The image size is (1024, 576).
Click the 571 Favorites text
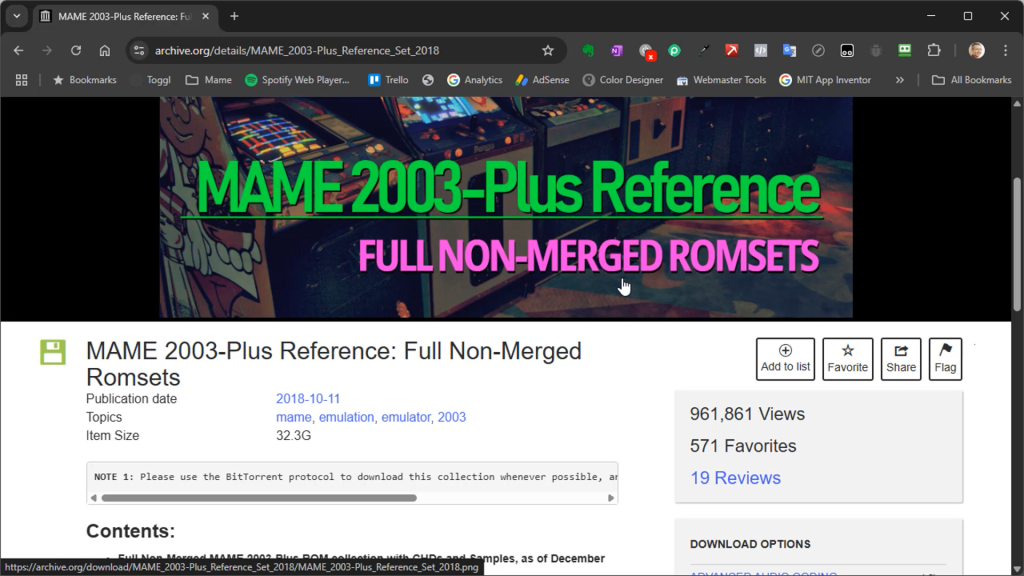[743, 446]
